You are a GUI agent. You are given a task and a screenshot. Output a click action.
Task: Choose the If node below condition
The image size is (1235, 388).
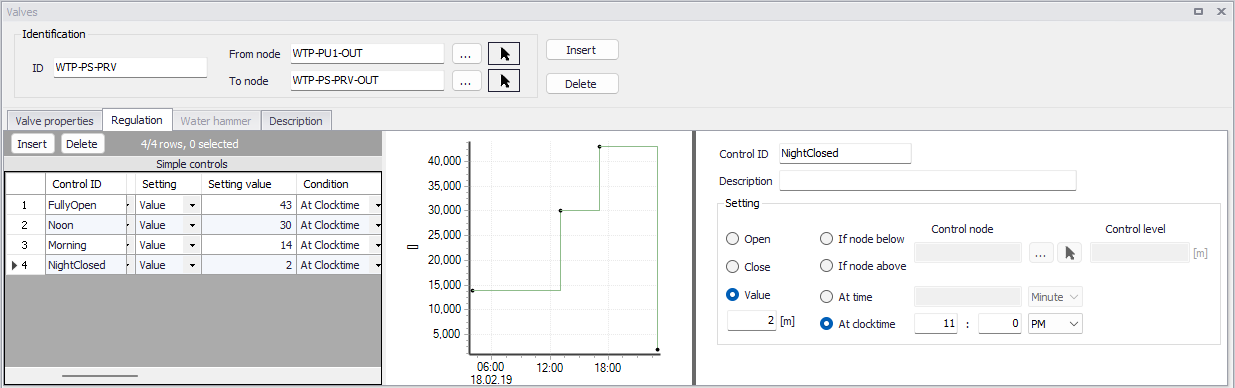827,239
